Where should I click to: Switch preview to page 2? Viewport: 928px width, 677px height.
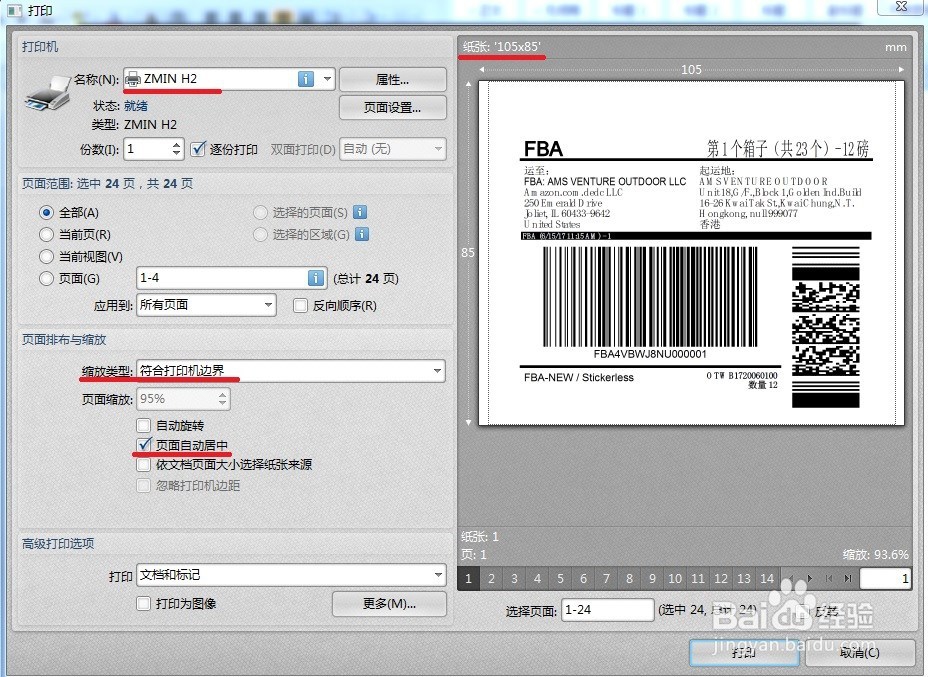click(491, 579)
